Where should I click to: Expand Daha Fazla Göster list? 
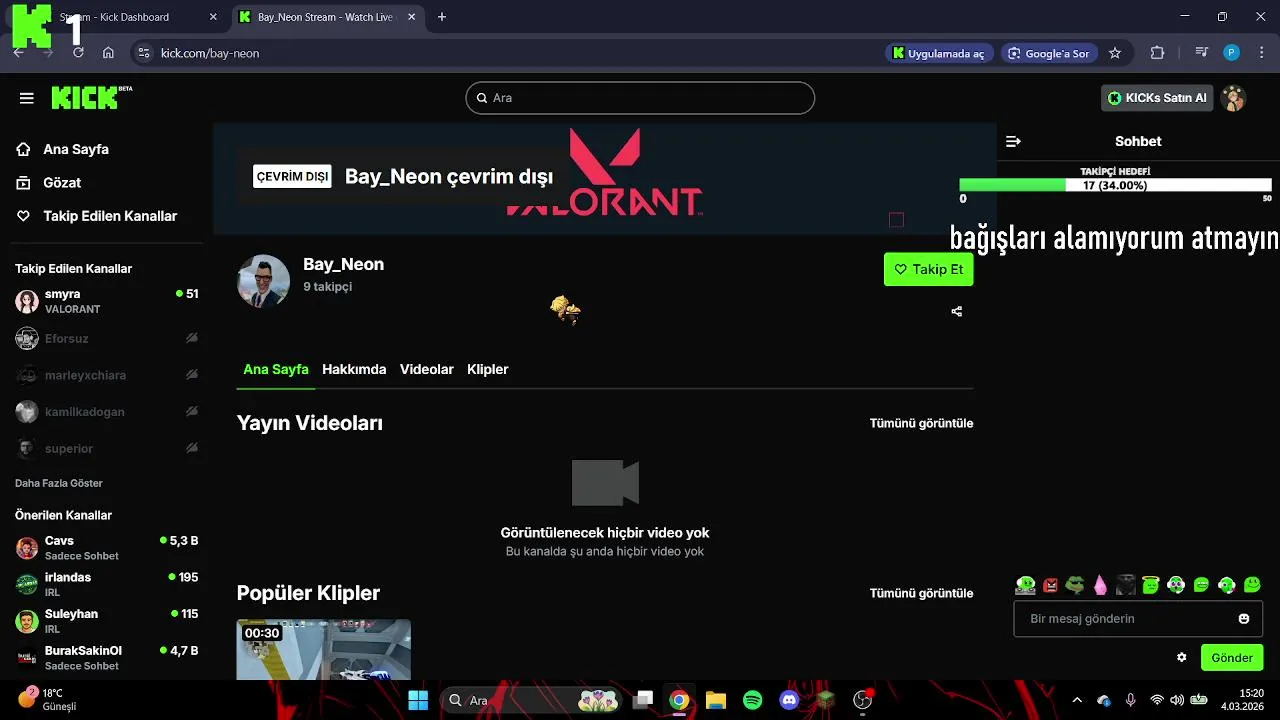pos(59,483)
